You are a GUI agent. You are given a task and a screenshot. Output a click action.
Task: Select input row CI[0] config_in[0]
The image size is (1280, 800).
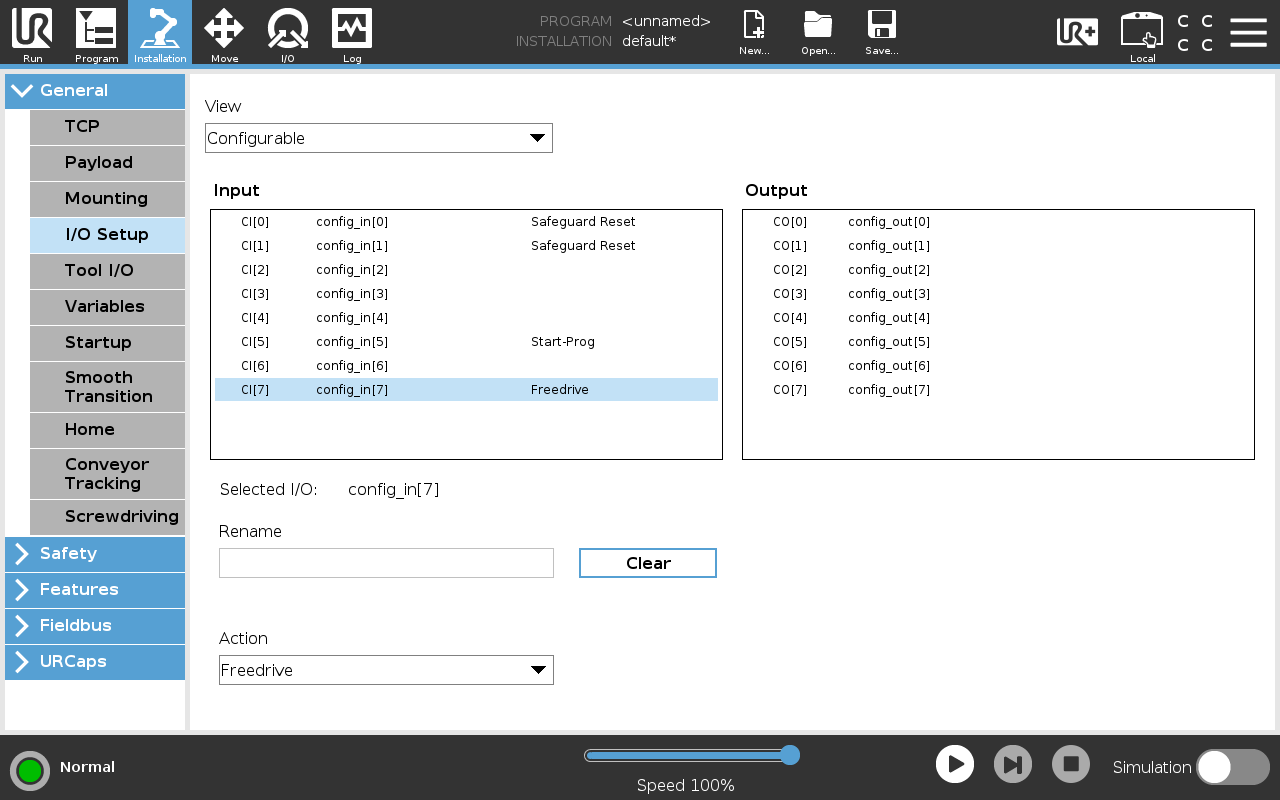click(x=466, y=222)
